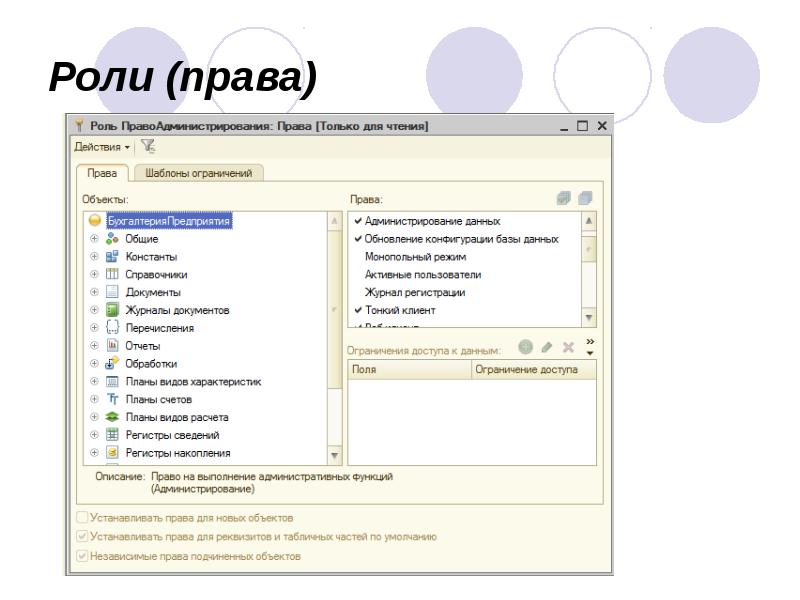Toggle the Журнал регистрации right
800x600 pixels.
(358, 292)
